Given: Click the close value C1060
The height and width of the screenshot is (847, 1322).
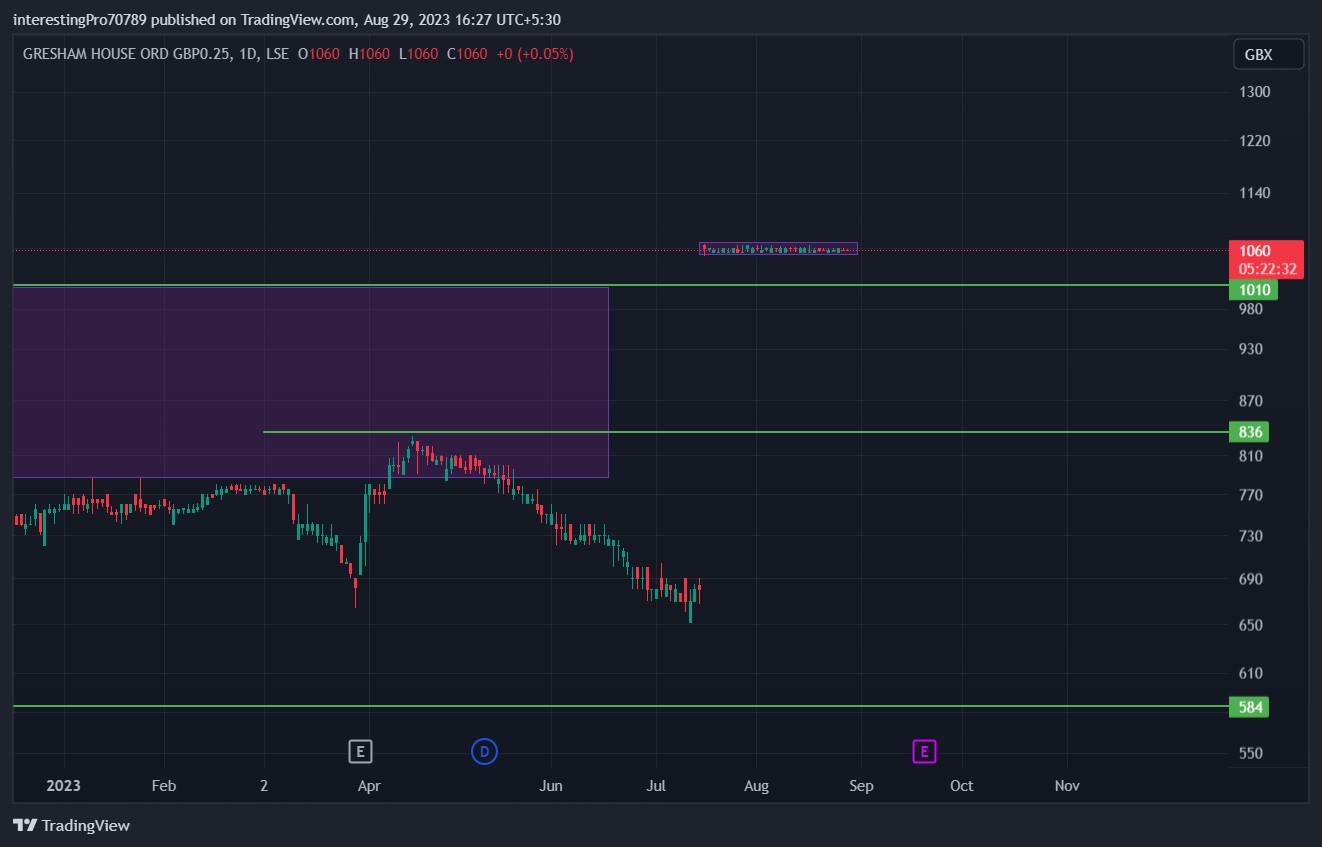Looking at the screenshot, I should click(x=467, y=54).
